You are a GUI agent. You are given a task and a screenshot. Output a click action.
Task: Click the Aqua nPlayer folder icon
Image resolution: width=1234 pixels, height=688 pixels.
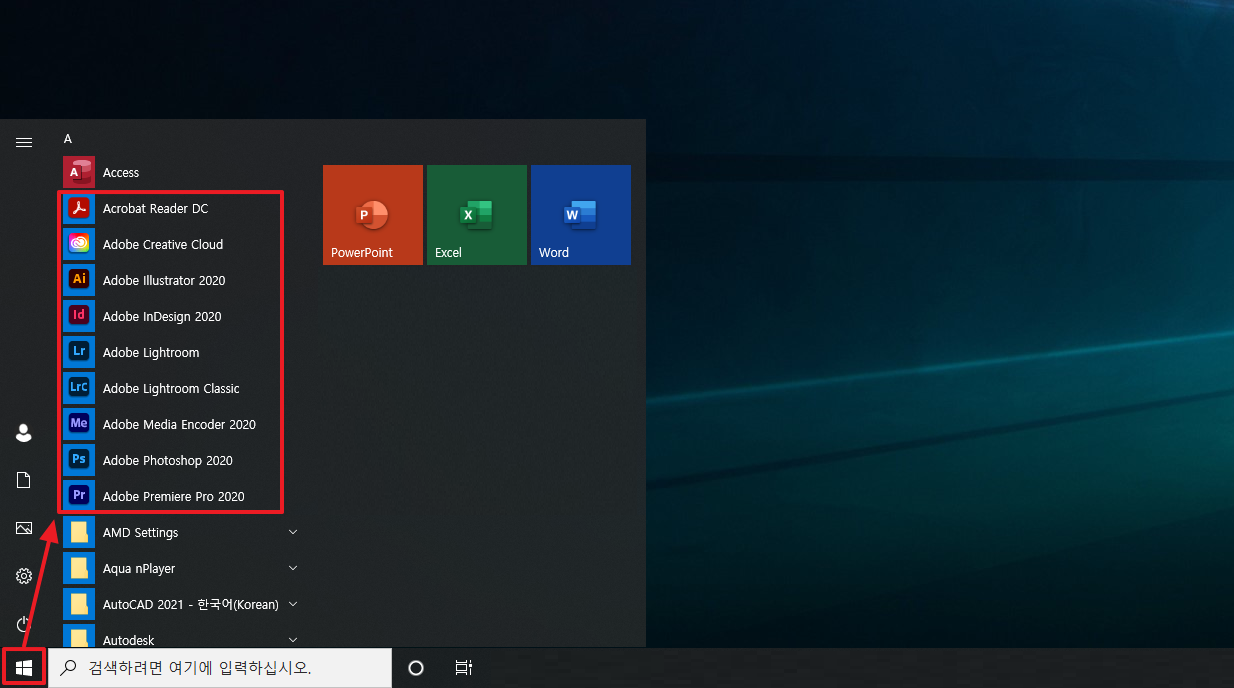79,568
